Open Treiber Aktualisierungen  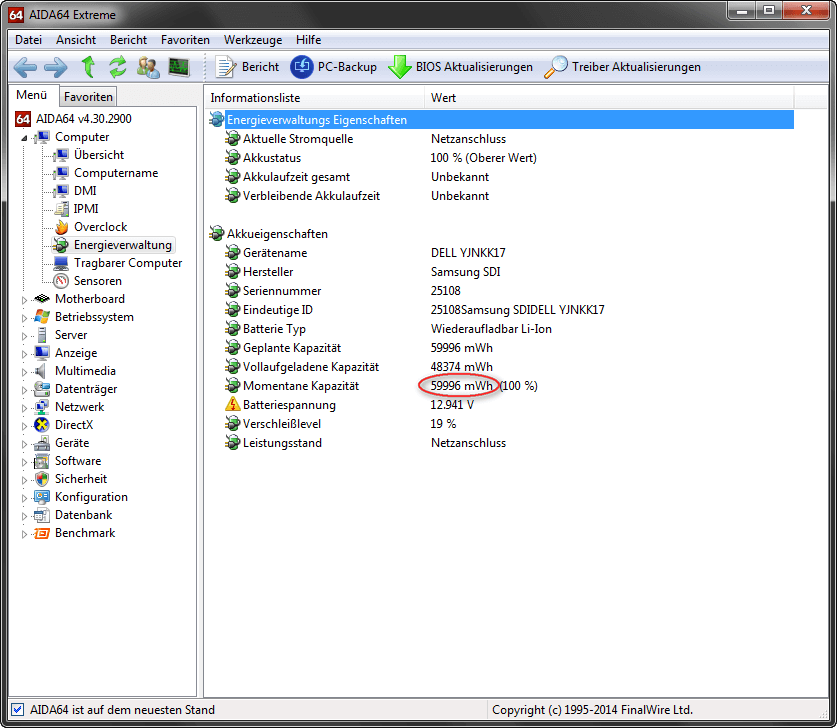pyautogui.click(x=622, y=67)
